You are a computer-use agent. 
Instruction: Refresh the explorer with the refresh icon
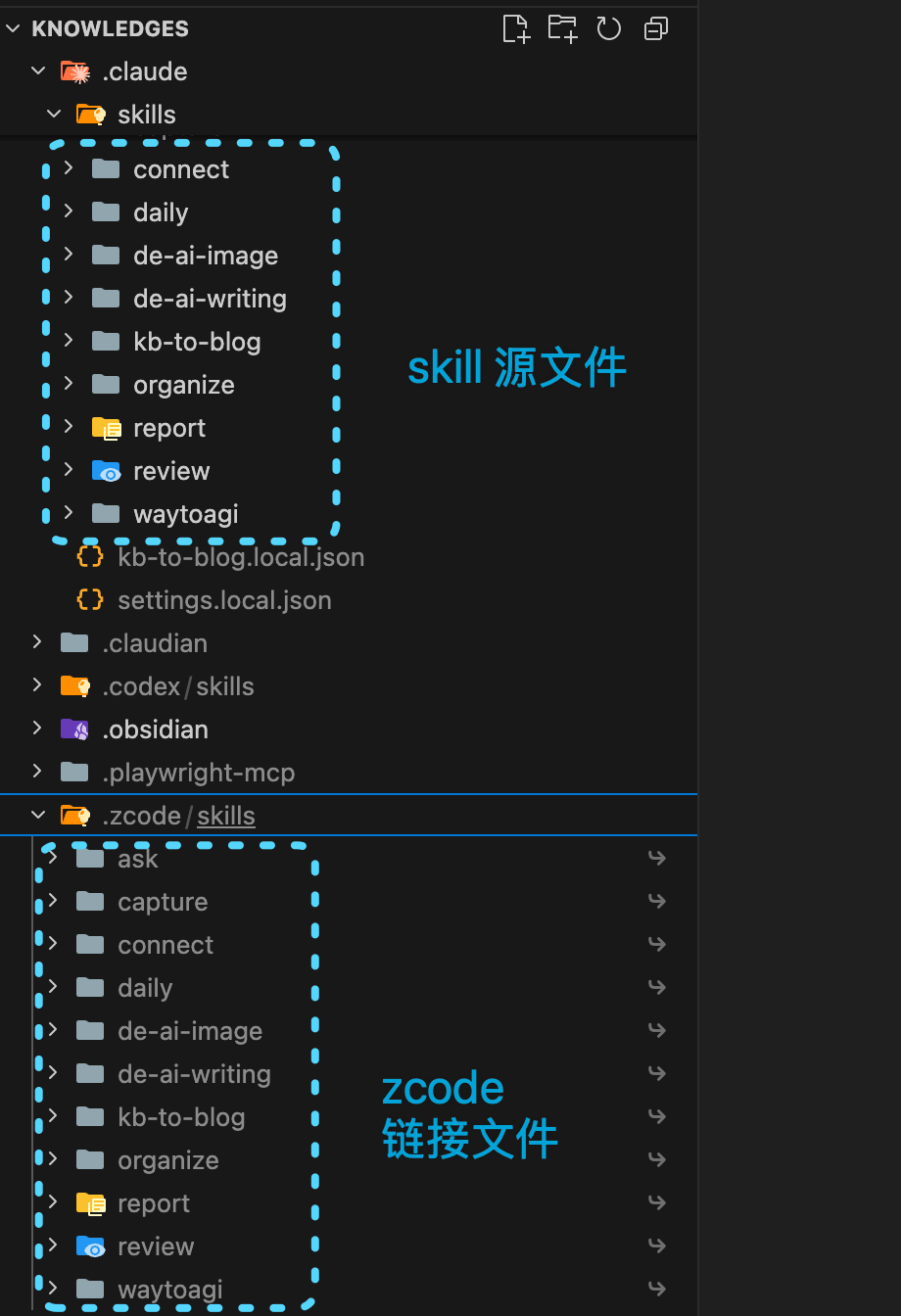(609, 28)
